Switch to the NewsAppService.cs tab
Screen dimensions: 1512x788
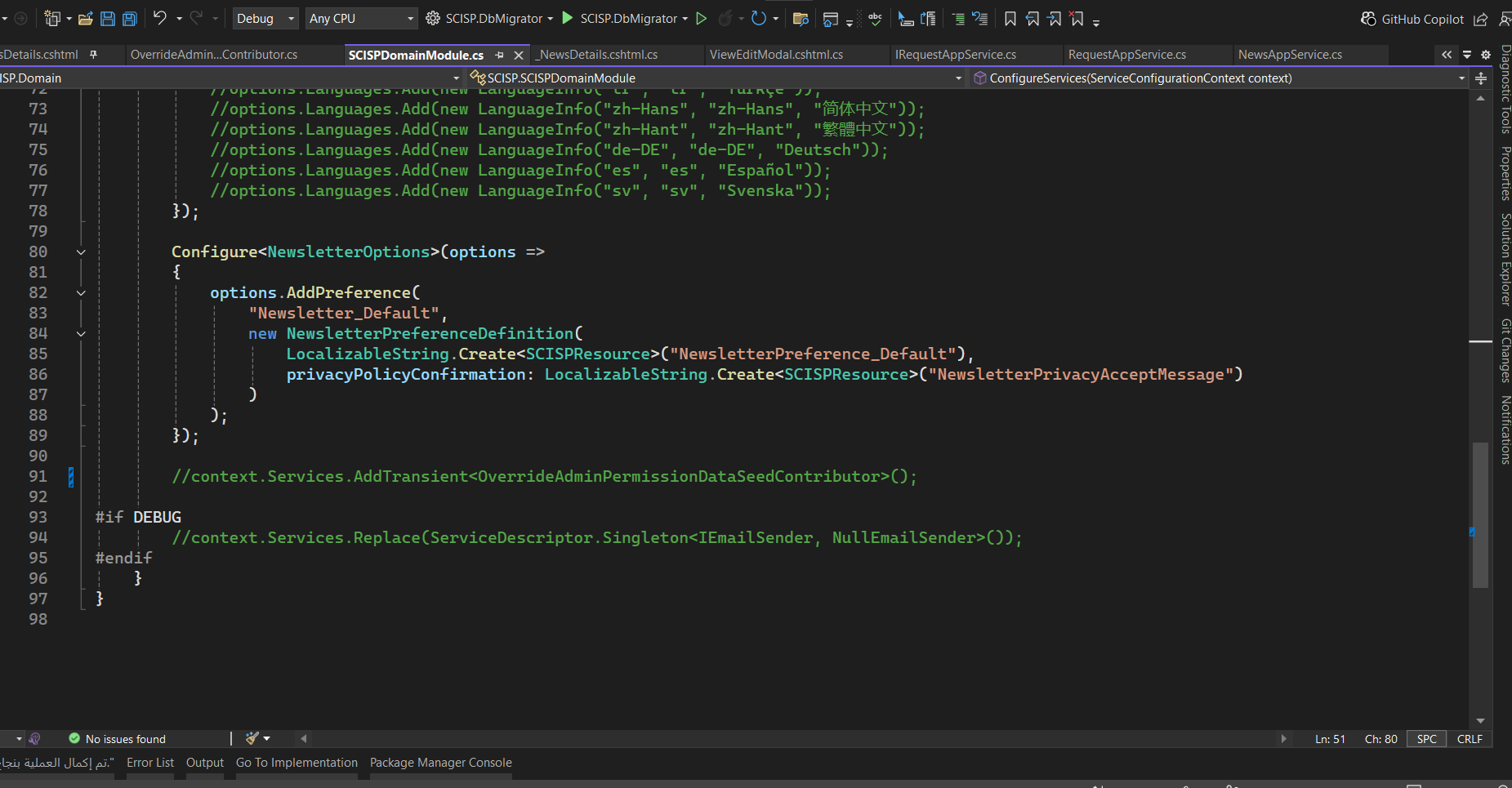click(x=1290, y=55)
